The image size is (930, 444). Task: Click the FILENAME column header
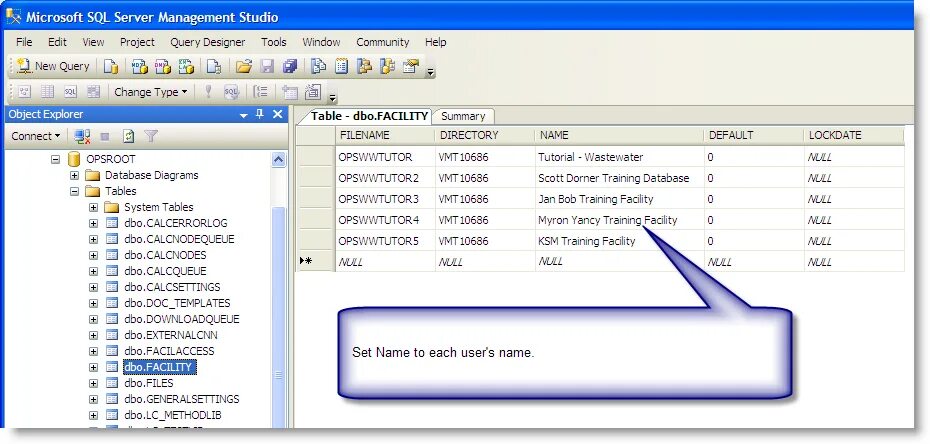pyautogui.click(x=386, y=136)
